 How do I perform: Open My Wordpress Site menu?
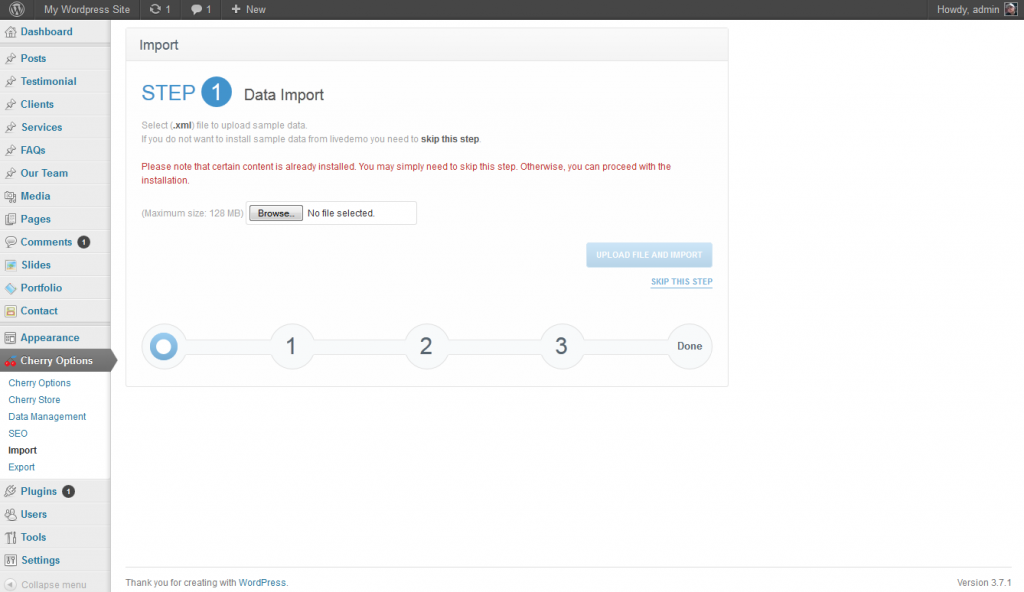click(87, 9)
